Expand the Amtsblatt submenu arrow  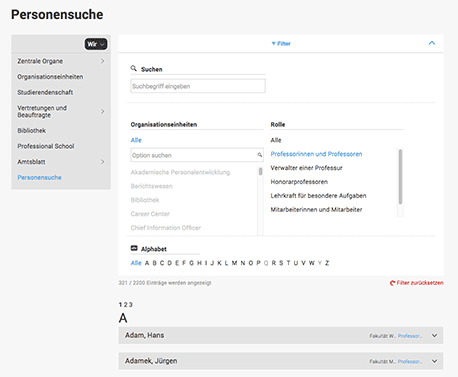pos(103,162)
